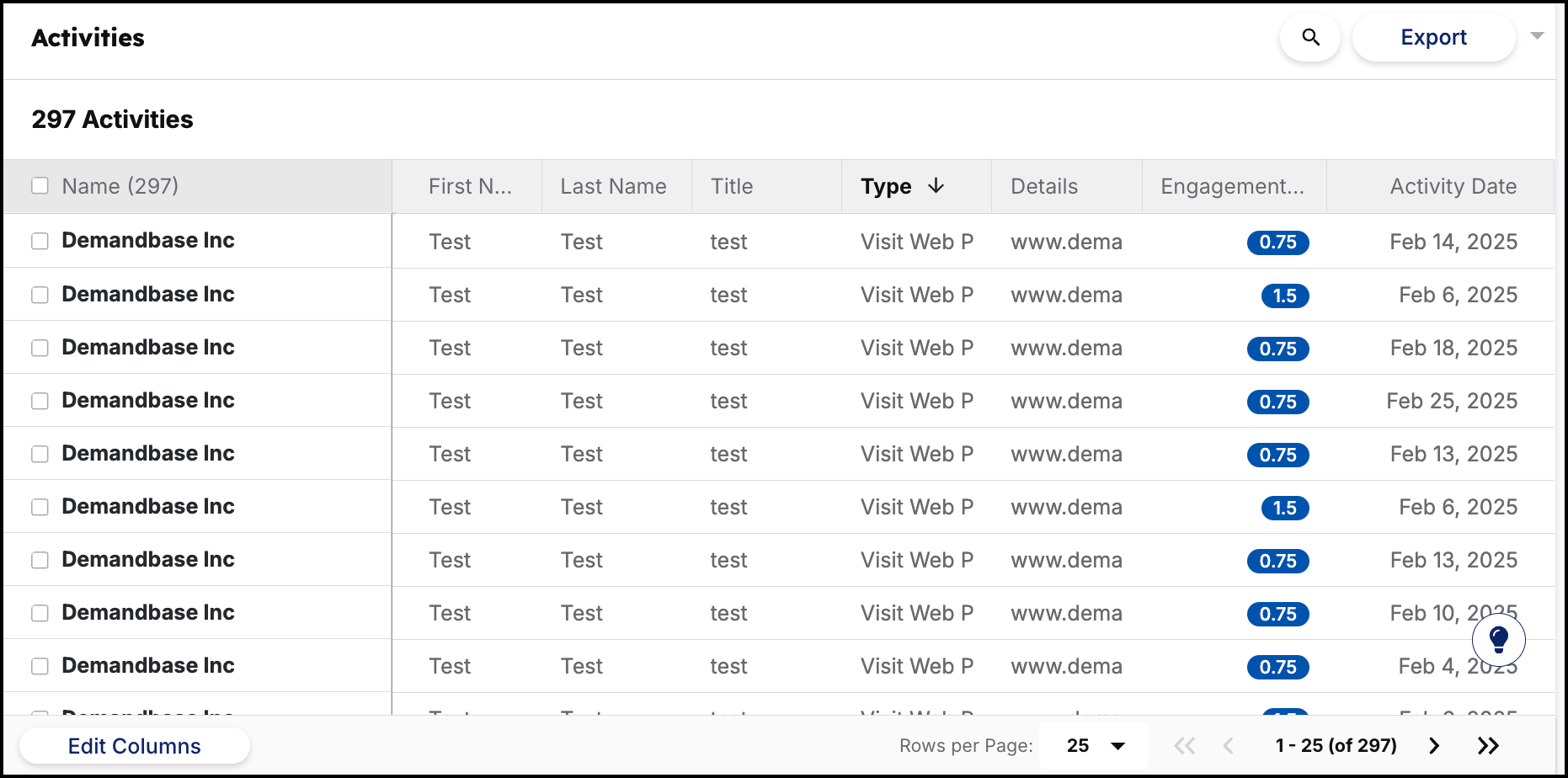Click the Feb 10 date cell

pyautogui.click(x=1453, y=613)
